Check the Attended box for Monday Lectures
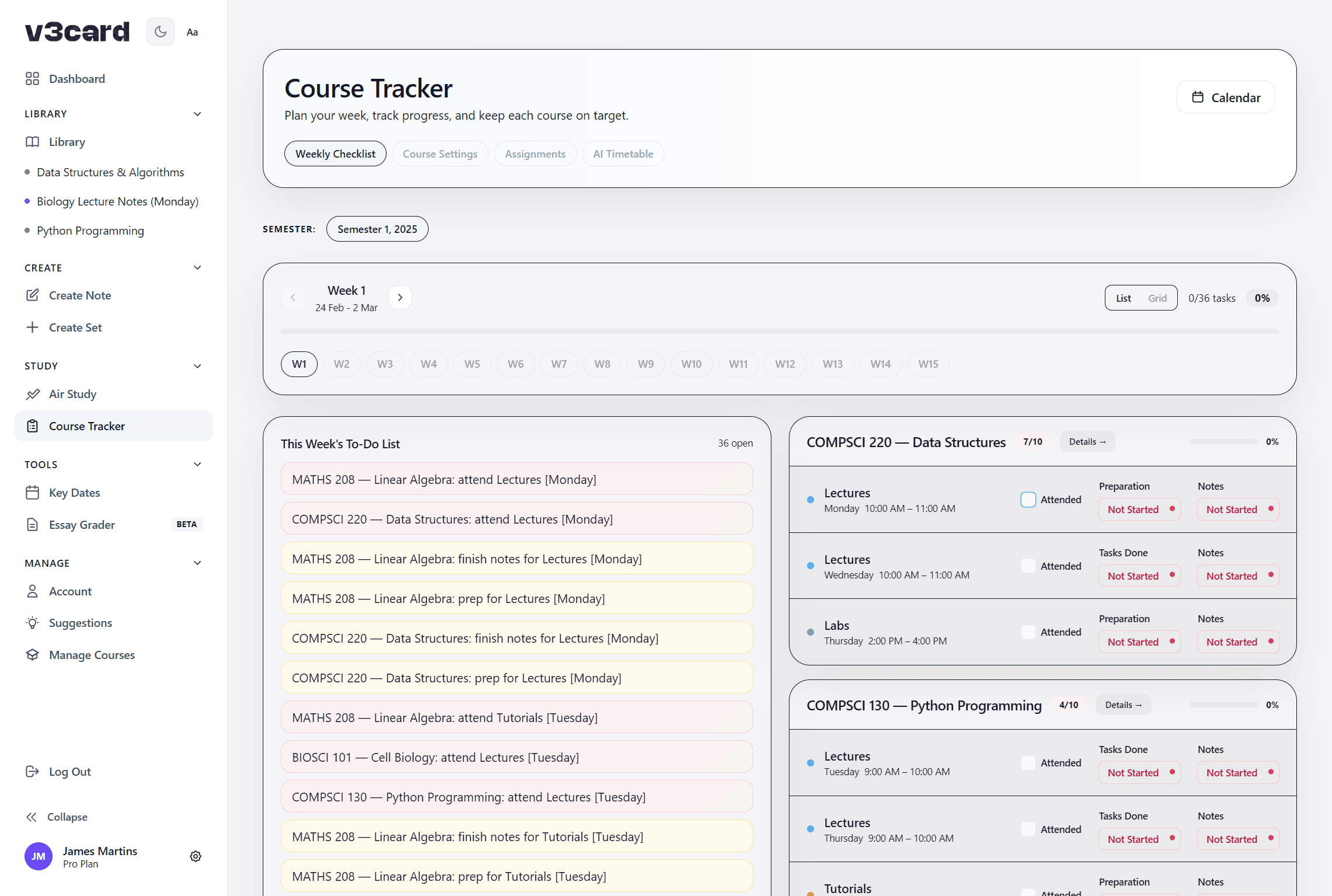 (1028, 499)
